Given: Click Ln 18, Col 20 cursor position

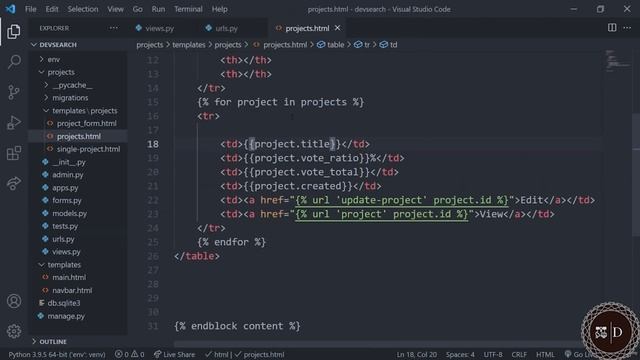Looking at the screenshot, I should pyautogui.click(x=416, y=354).
